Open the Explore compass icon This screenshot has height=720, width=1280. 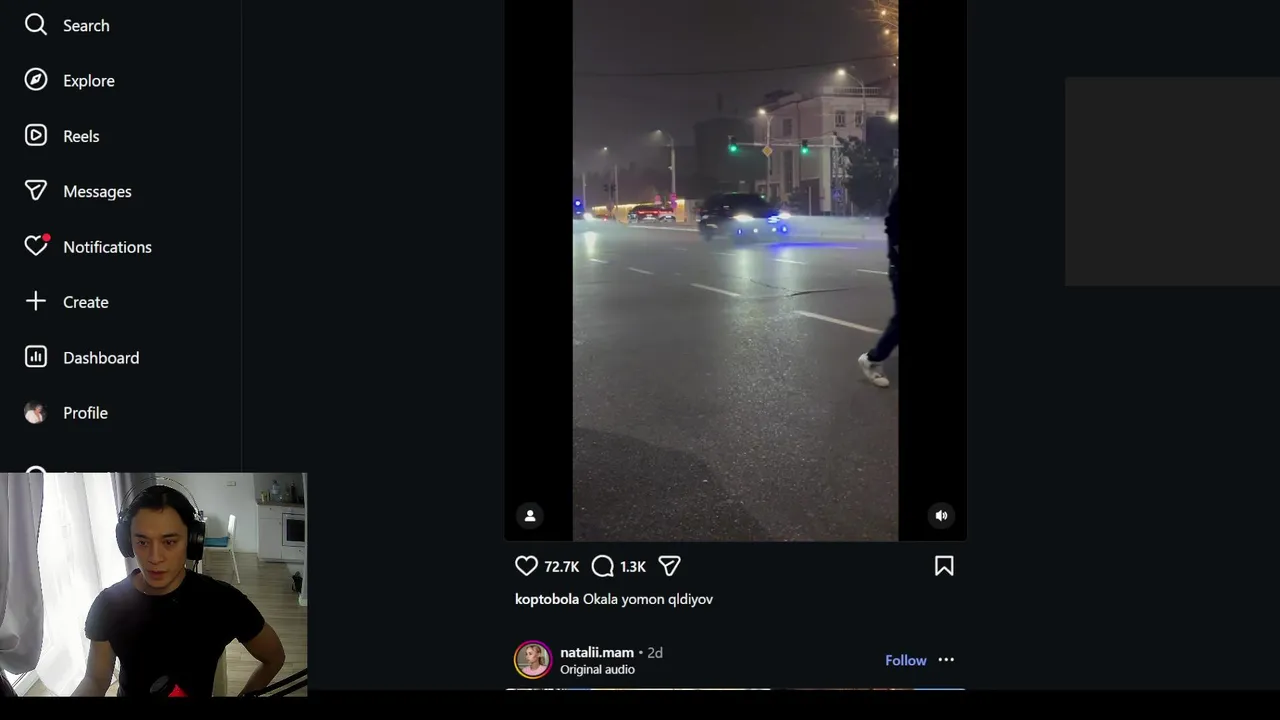pos(36,80)
